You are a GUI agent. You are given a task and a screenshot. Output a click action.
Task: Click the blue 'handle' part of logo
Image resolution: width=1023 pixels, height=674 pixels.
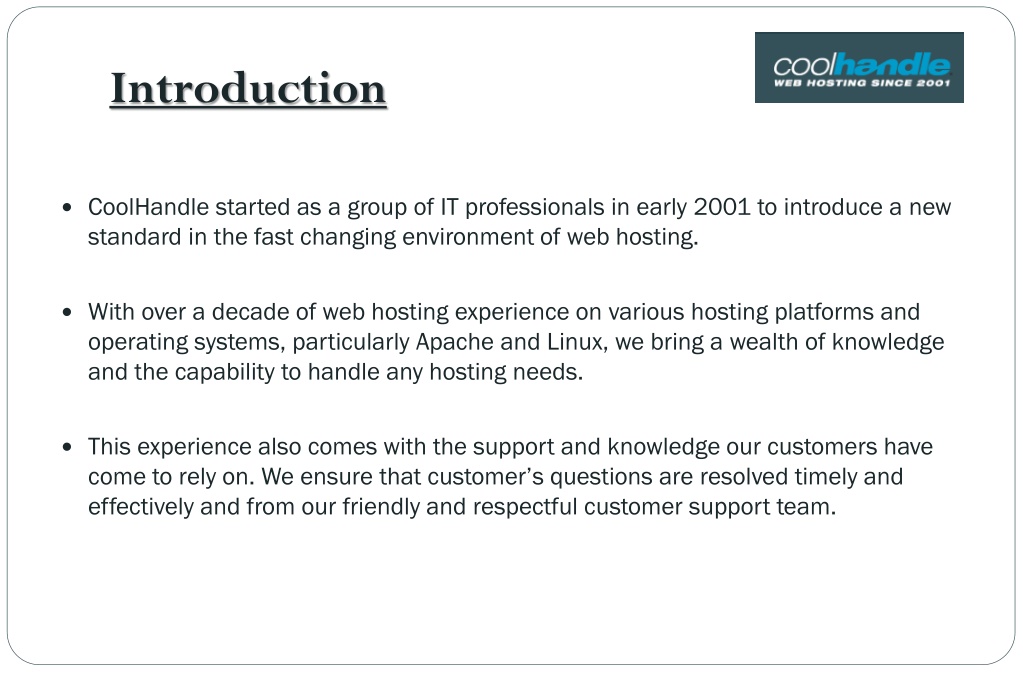pos(892,65)
